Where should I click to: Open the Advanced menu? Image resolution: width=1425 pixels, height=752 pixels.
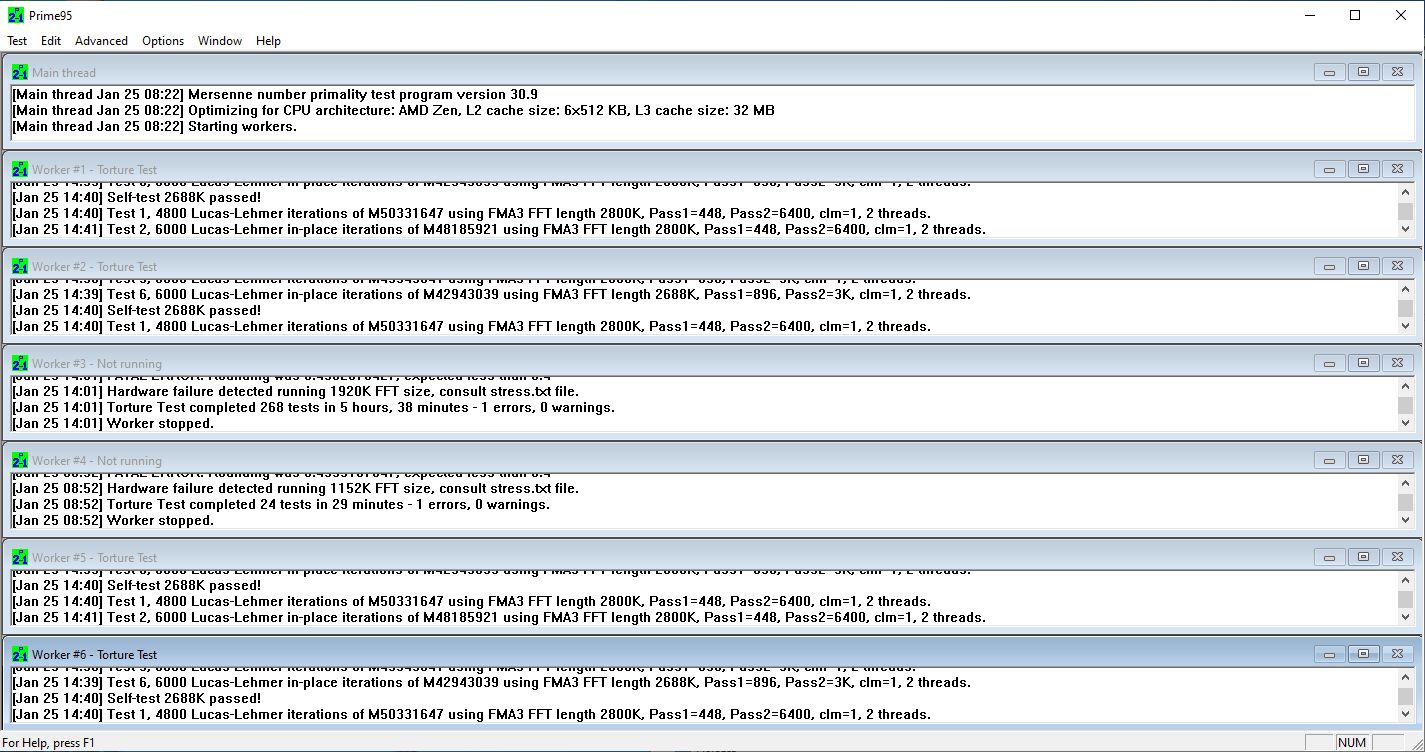click(x=101, y=41)
